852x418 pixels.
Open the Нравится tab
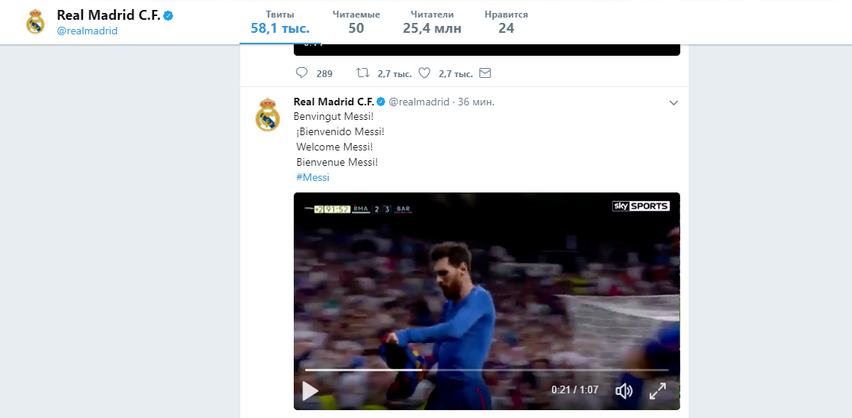pos(506,22)
